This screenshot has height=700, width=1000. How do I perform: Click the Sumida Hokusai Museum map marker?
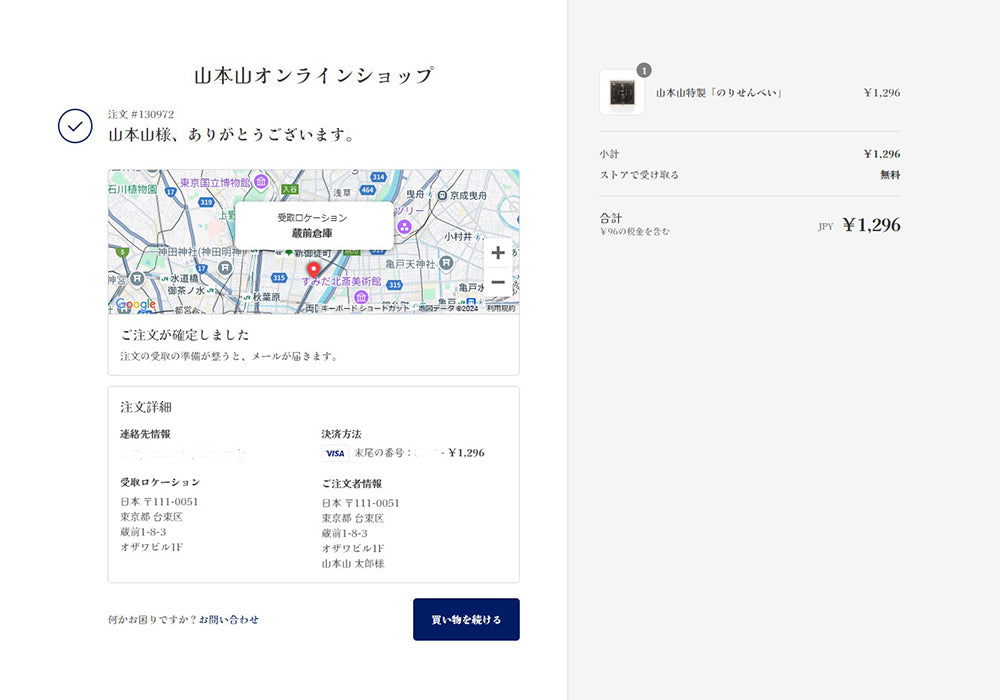point(362,297)
